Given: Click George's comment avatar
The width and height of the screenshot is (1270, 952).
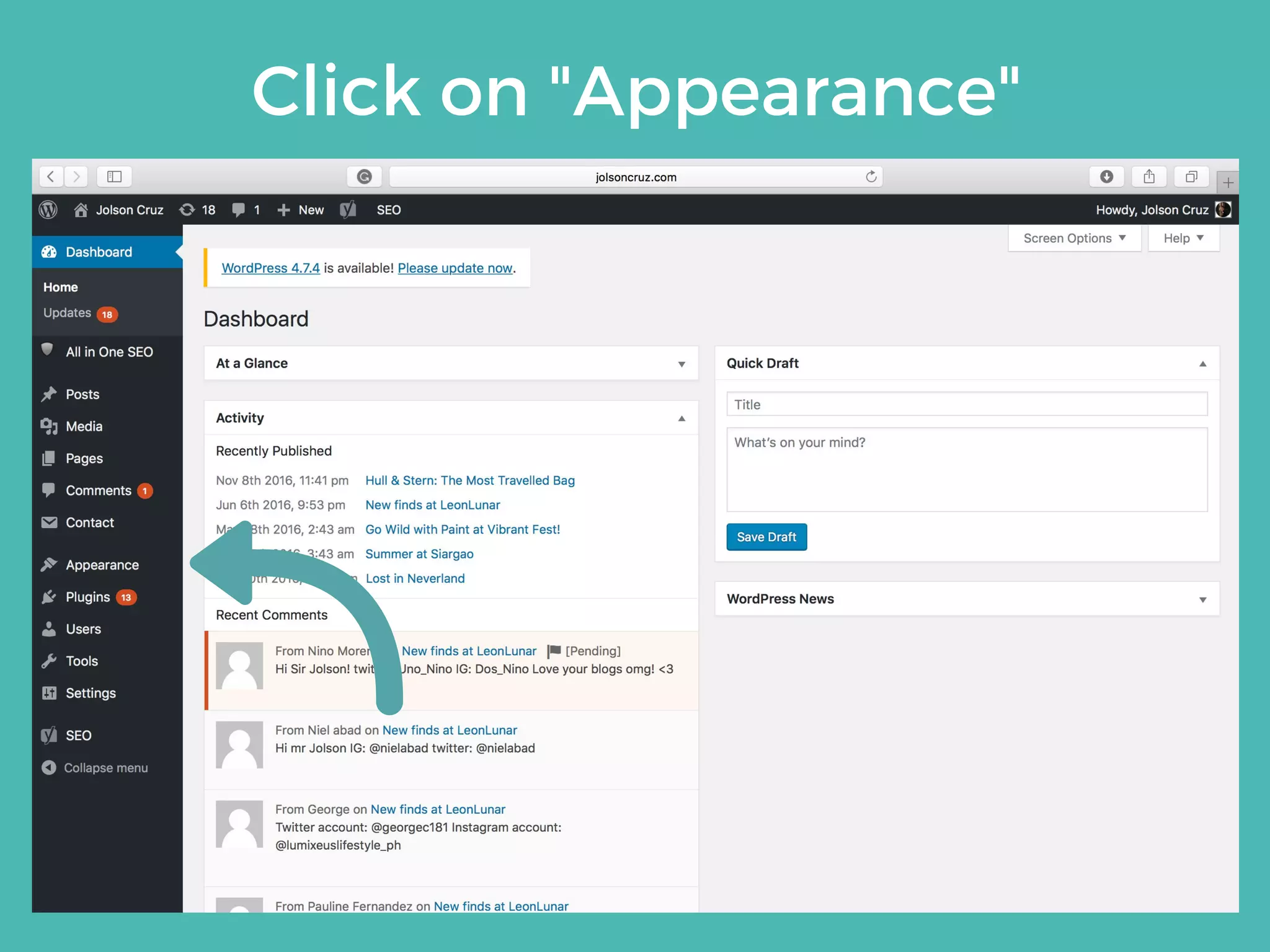Looking at the screenshot, I should coord(239,824).
